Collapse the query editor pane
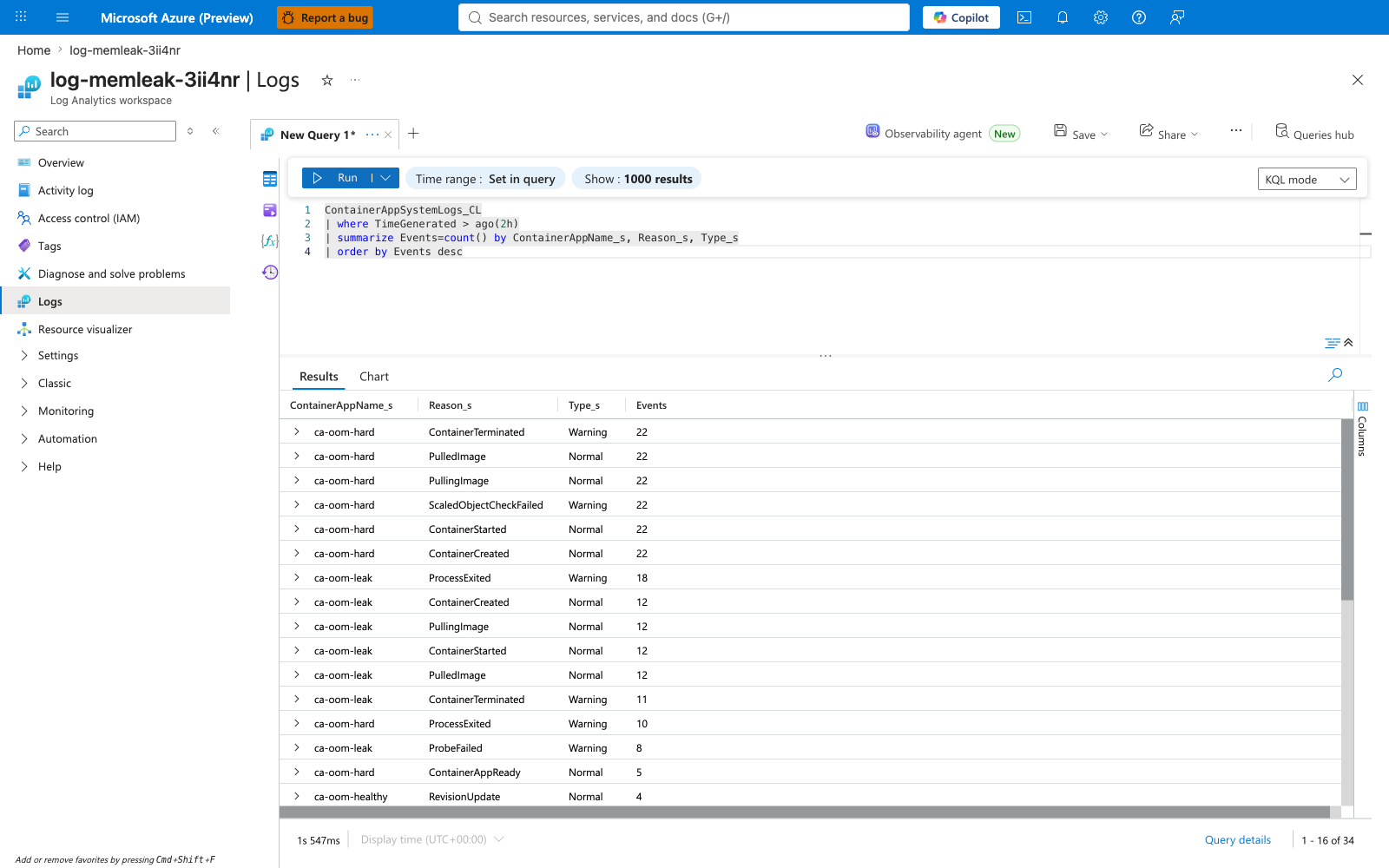 pyautogui.click(x=1348, y=343)
